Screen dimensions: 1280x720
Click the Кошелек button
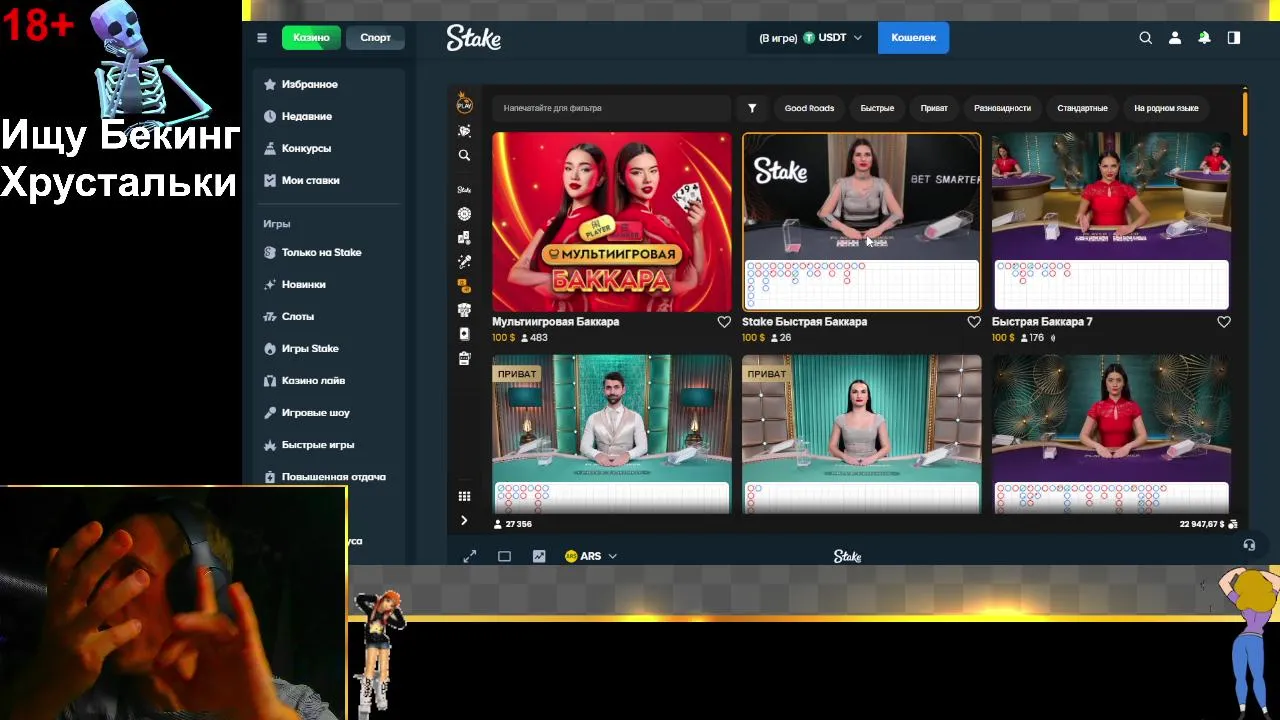coord(913,38)
